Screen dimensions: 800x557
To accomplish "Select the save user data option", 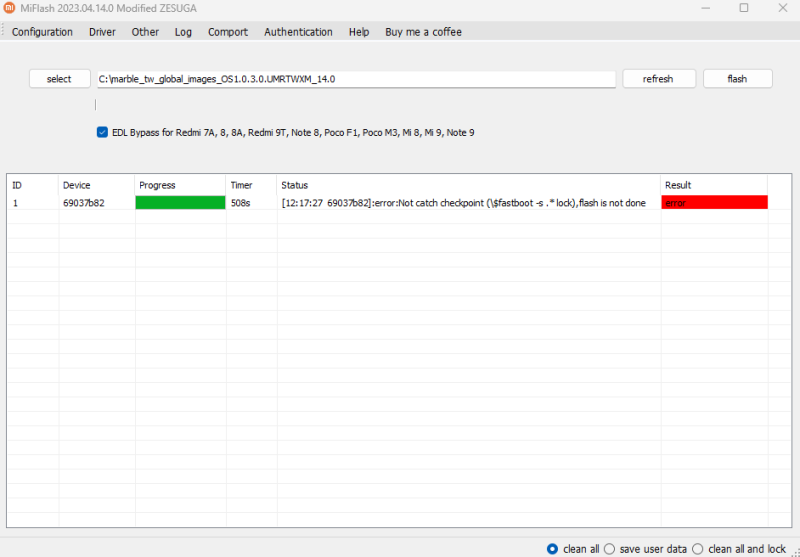I will click(609, 549).
